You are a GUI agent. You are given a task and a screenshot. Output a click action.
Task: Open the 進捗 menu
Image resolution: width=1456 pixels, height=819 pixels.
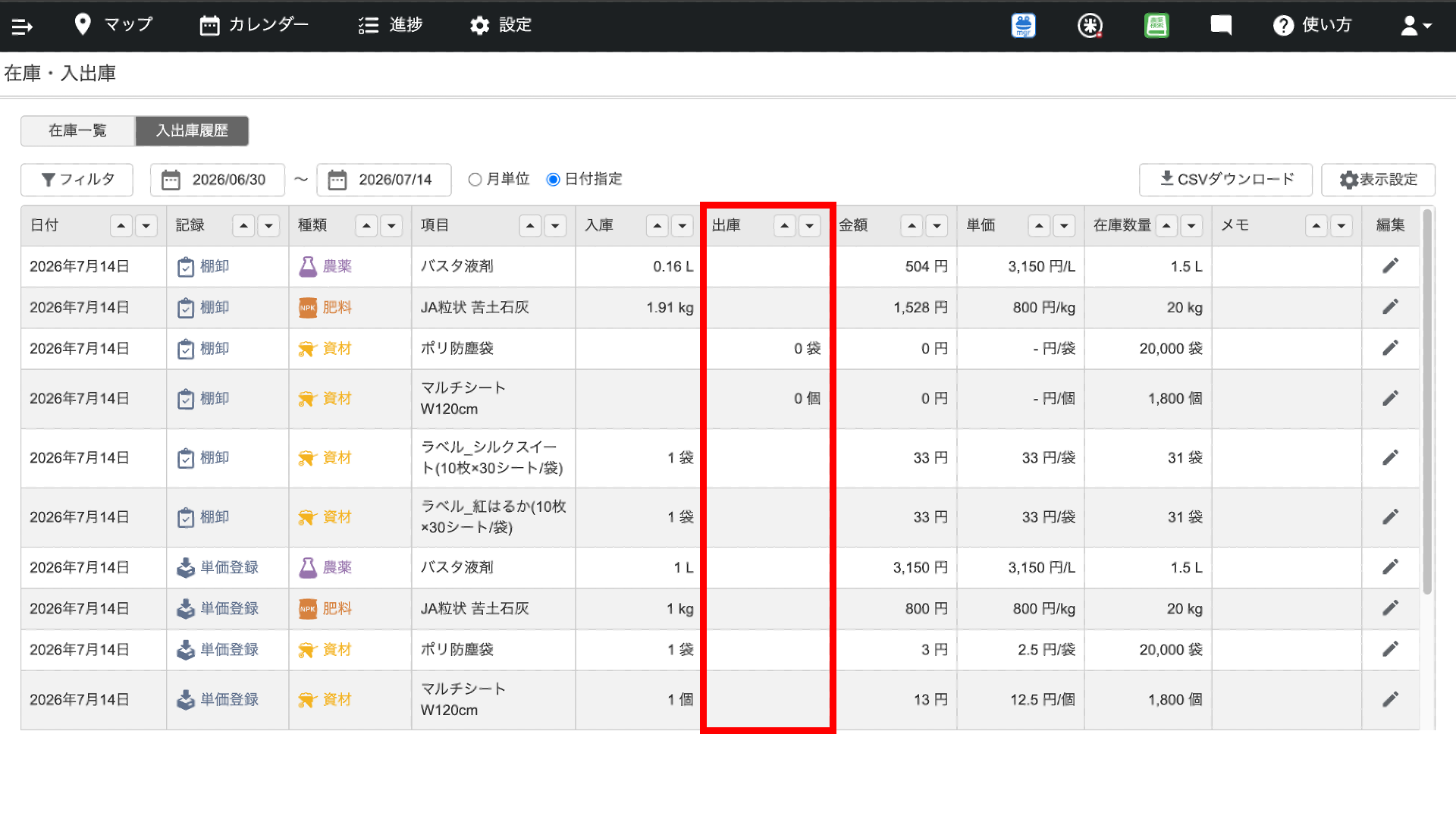tap(391, 25)
